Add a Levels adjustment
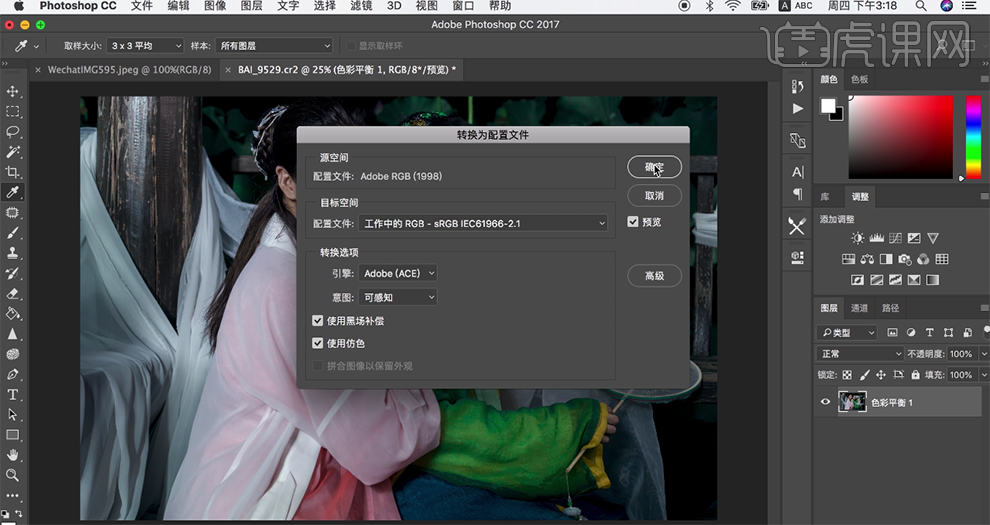Viewport: 990px width, 525px height. (876, 238)
